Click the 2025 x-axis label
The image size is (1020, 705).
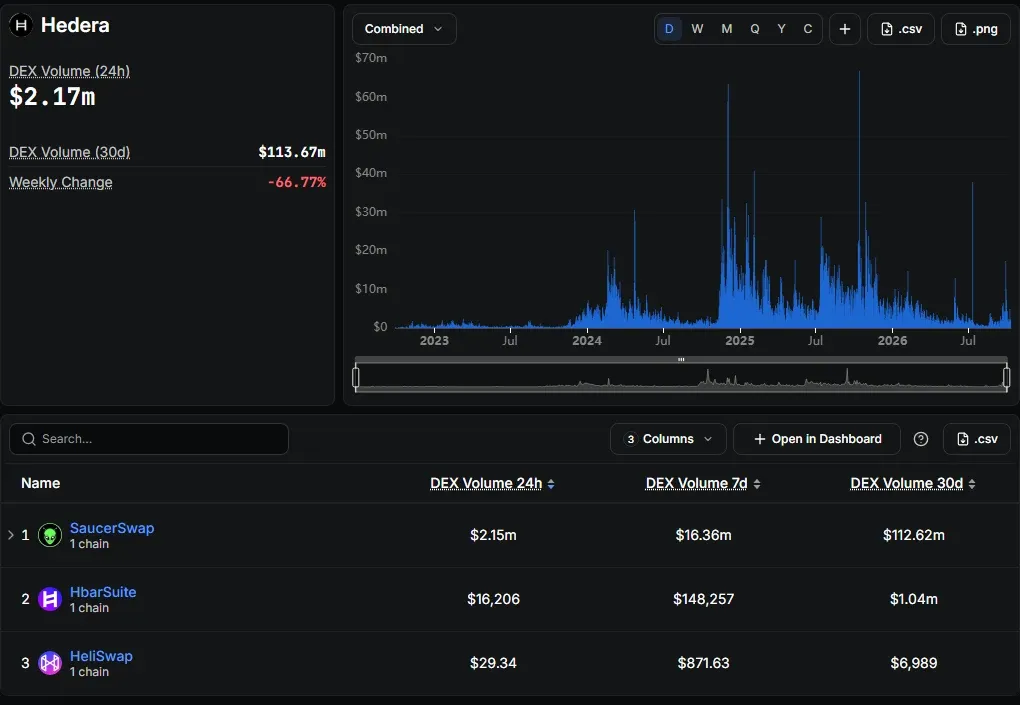tap(740, 341)
